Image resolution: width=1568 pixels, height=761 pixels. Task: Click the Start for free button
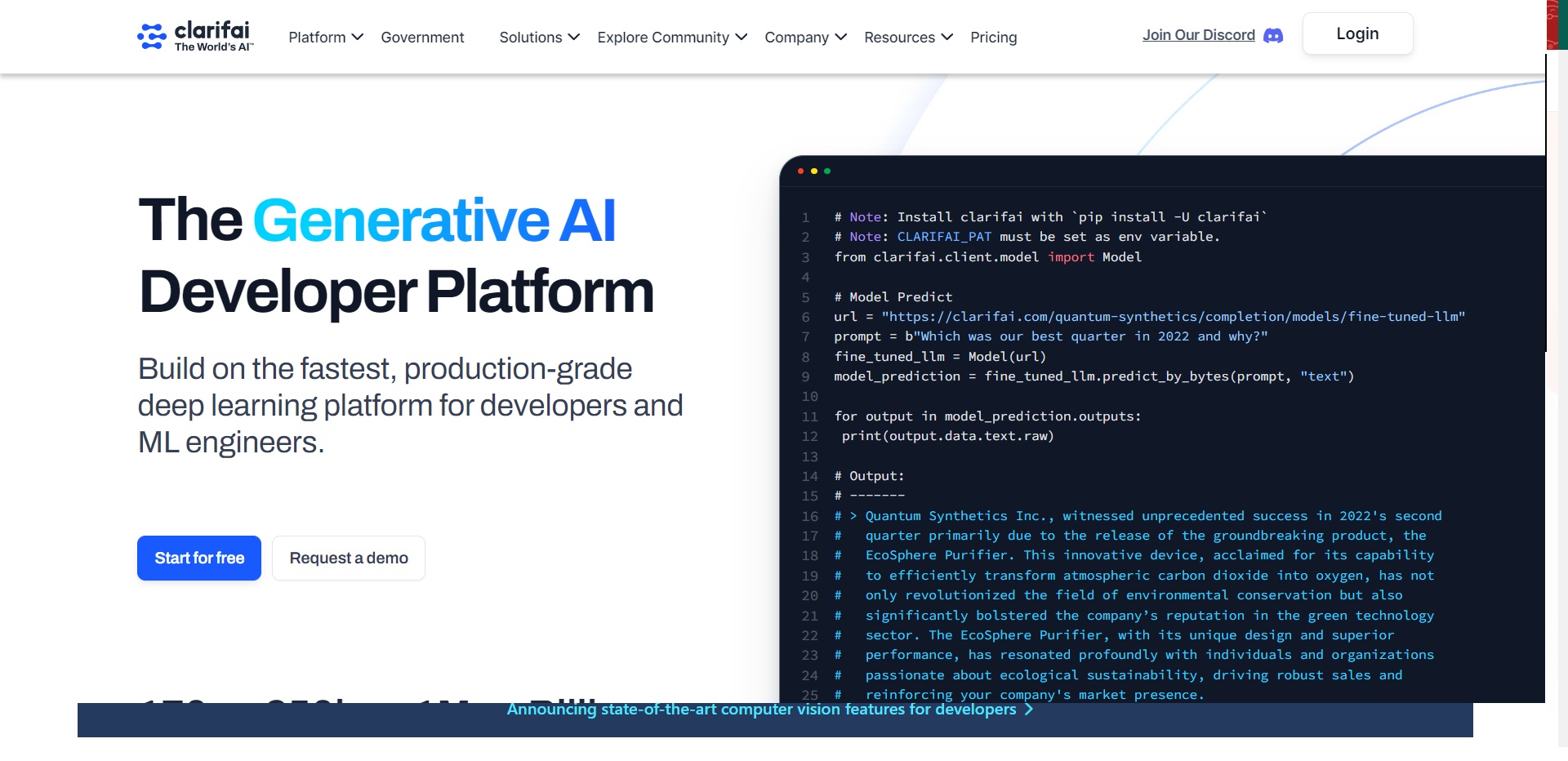[198, 558]
